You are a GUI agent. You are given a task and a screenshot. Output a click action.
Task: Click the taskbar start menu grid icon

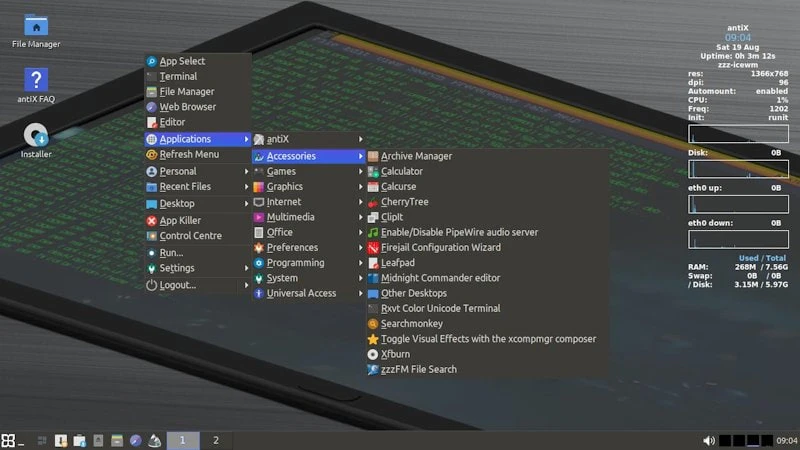click(8, 440)
